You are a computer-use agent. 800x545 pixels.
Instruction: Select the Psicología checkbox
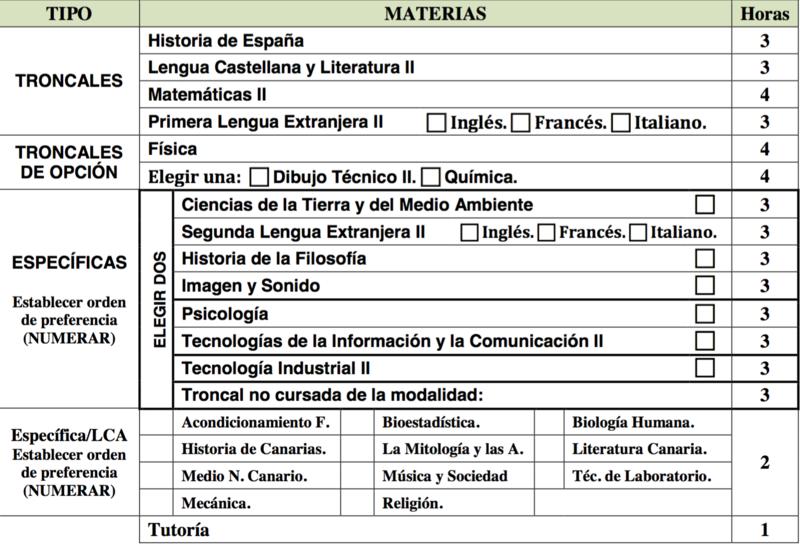705,313
